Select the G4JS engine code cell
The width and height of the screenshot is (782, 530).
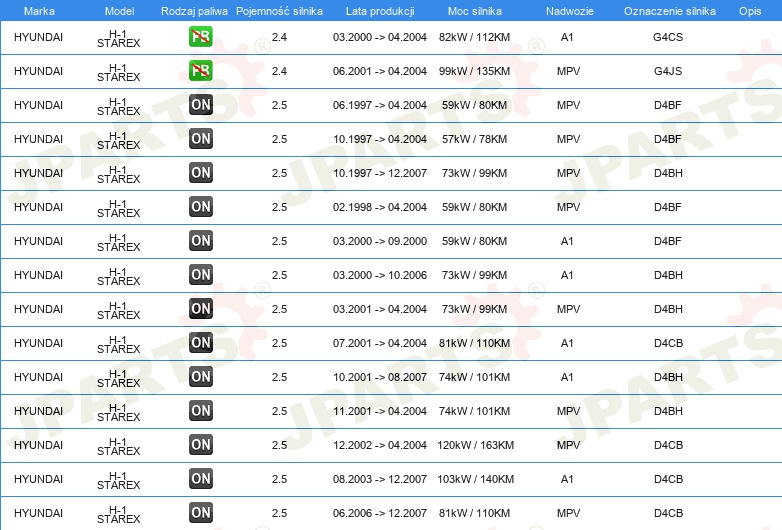(x=668, y=71)
